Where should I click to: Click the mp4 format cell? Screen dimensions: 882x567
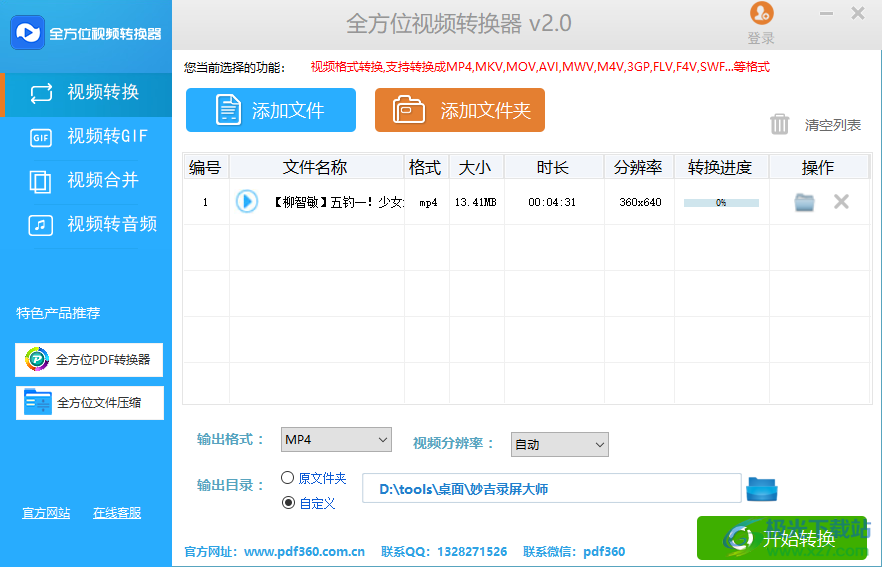click(428, 202)
